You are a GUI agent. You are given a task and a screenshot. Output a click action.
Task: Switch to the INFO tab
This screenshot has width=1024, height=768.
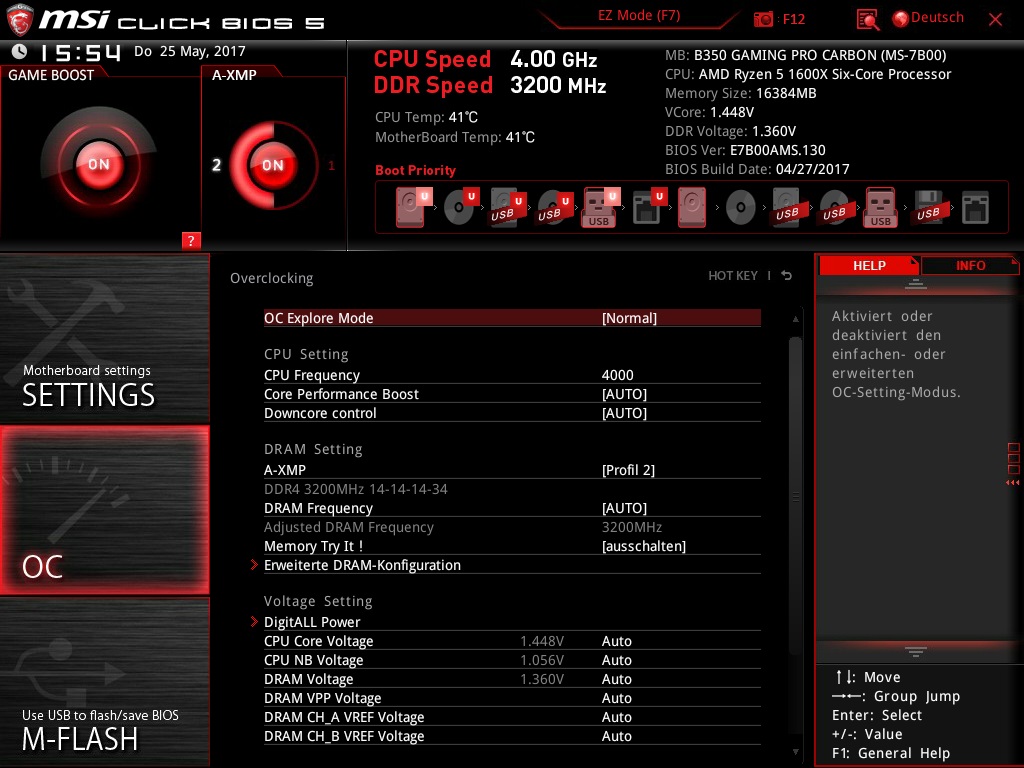point(970,266)
